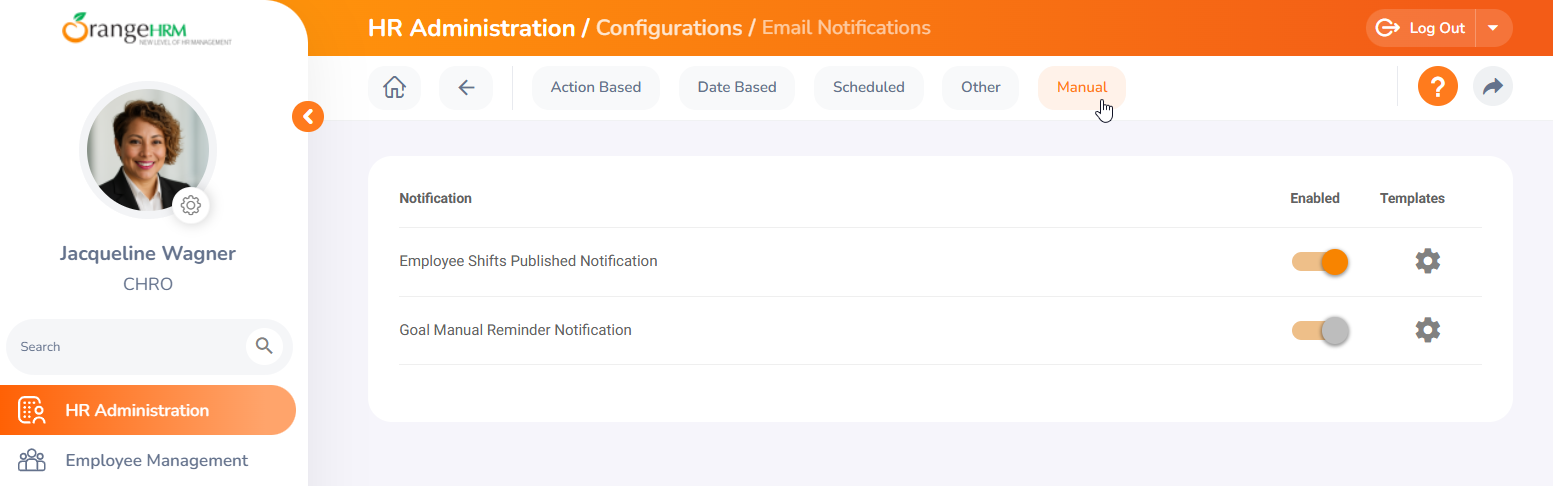Open templates gear for Employee Shifts Published Notification
The height and width of the screenshot is (486, 1553).
point(1427,261)
